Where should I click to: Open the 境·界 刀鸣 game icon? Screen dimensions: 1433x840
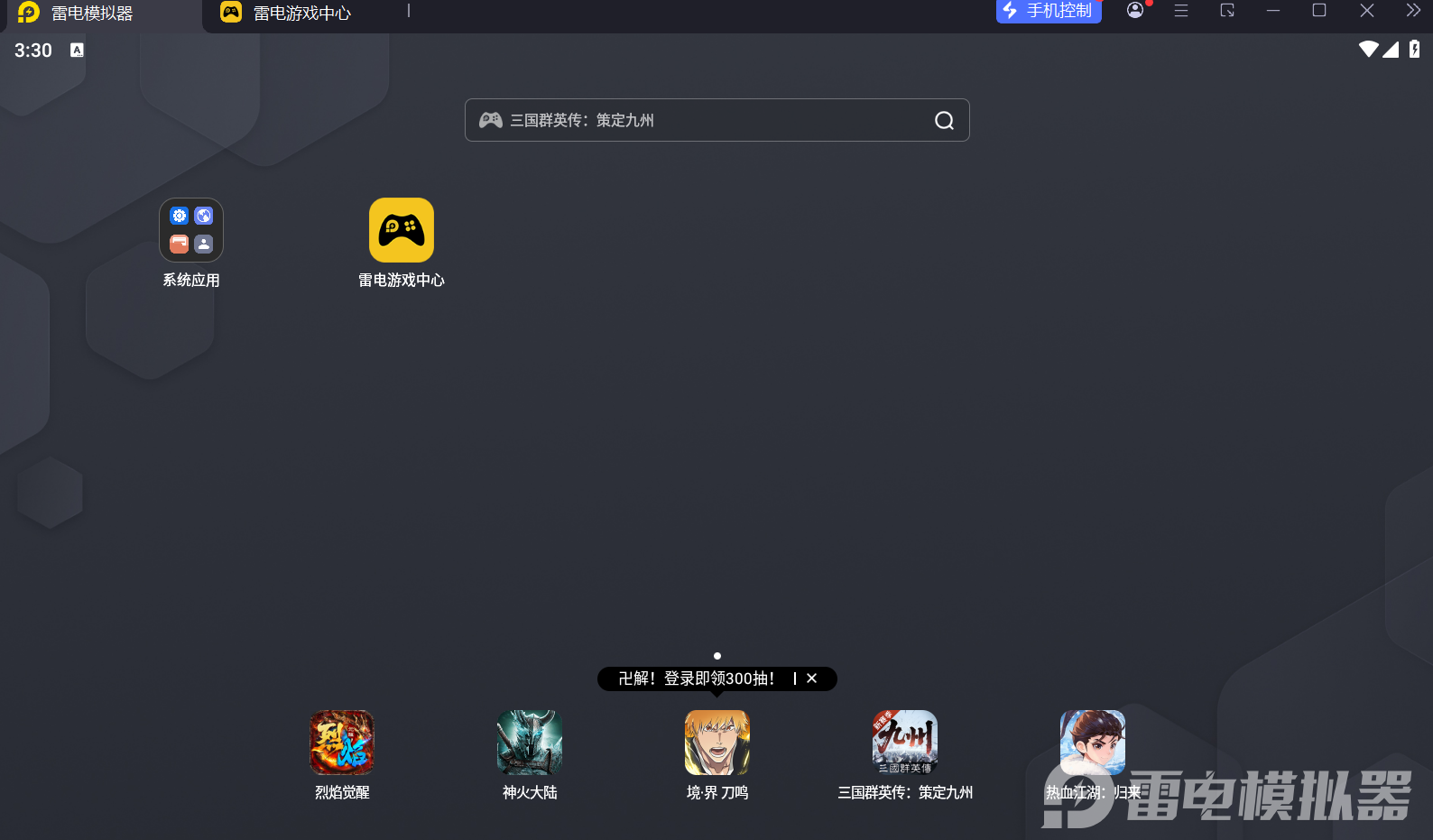pyautogui.click(x=717, y=743)
